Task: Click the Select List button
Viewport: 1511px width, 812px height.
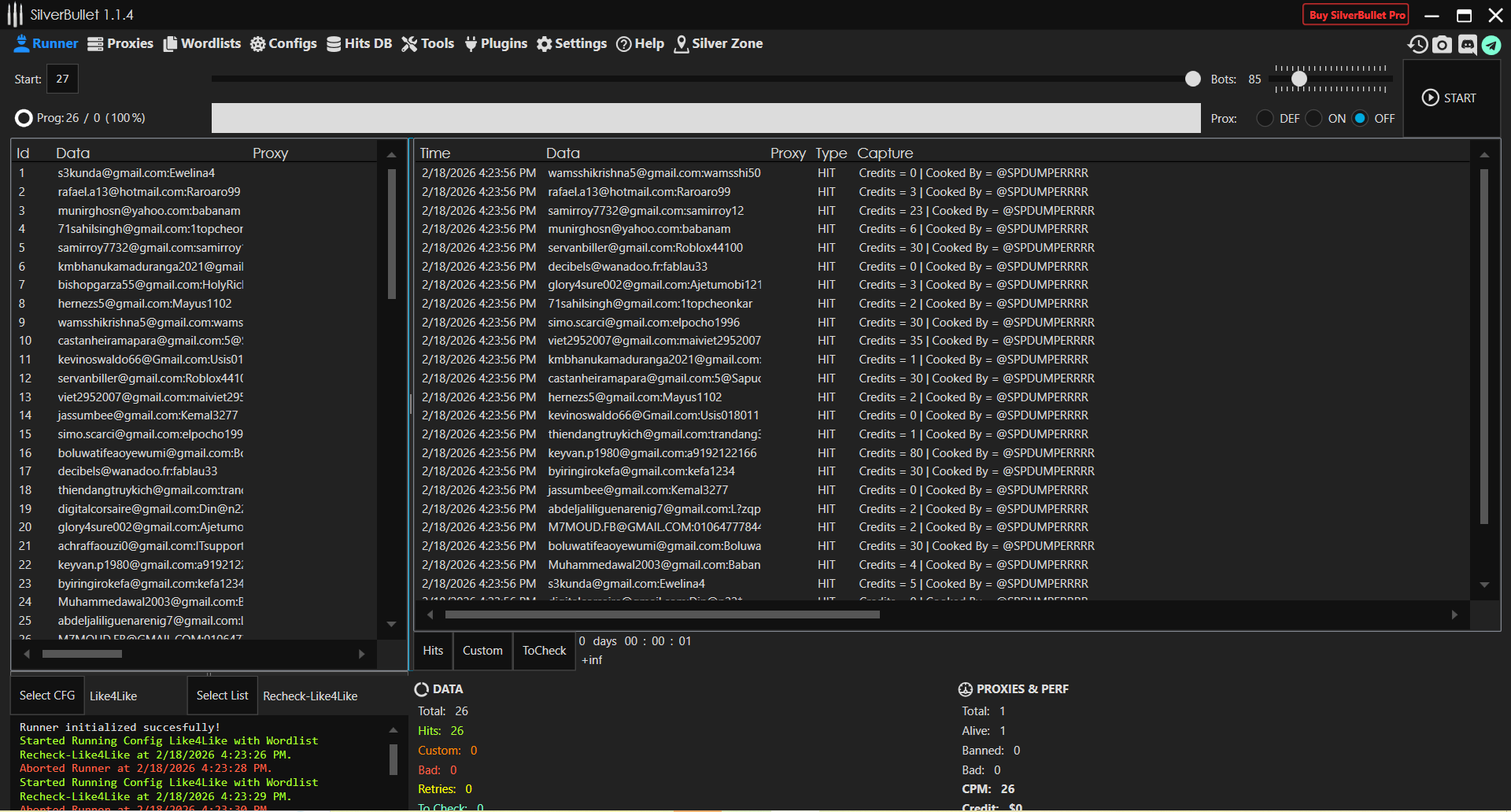Action: click(222, 696)
